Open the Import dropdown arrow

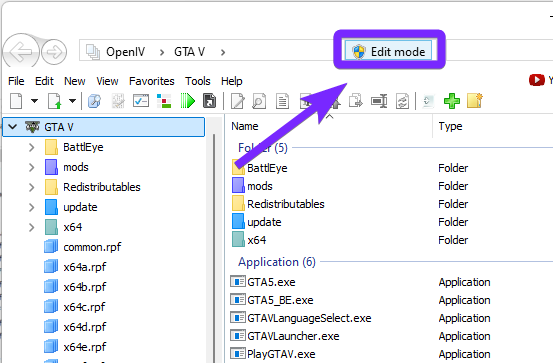[x=72, y=101]
